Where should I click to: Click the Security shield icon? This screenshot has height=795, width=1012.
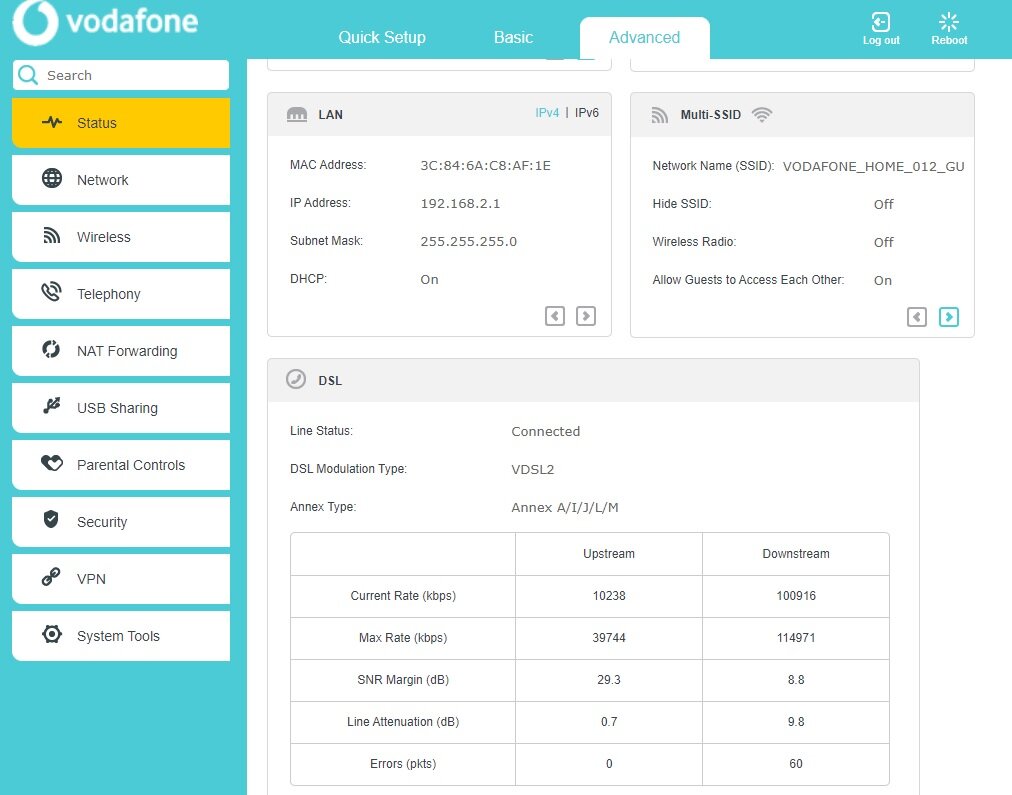51,519
